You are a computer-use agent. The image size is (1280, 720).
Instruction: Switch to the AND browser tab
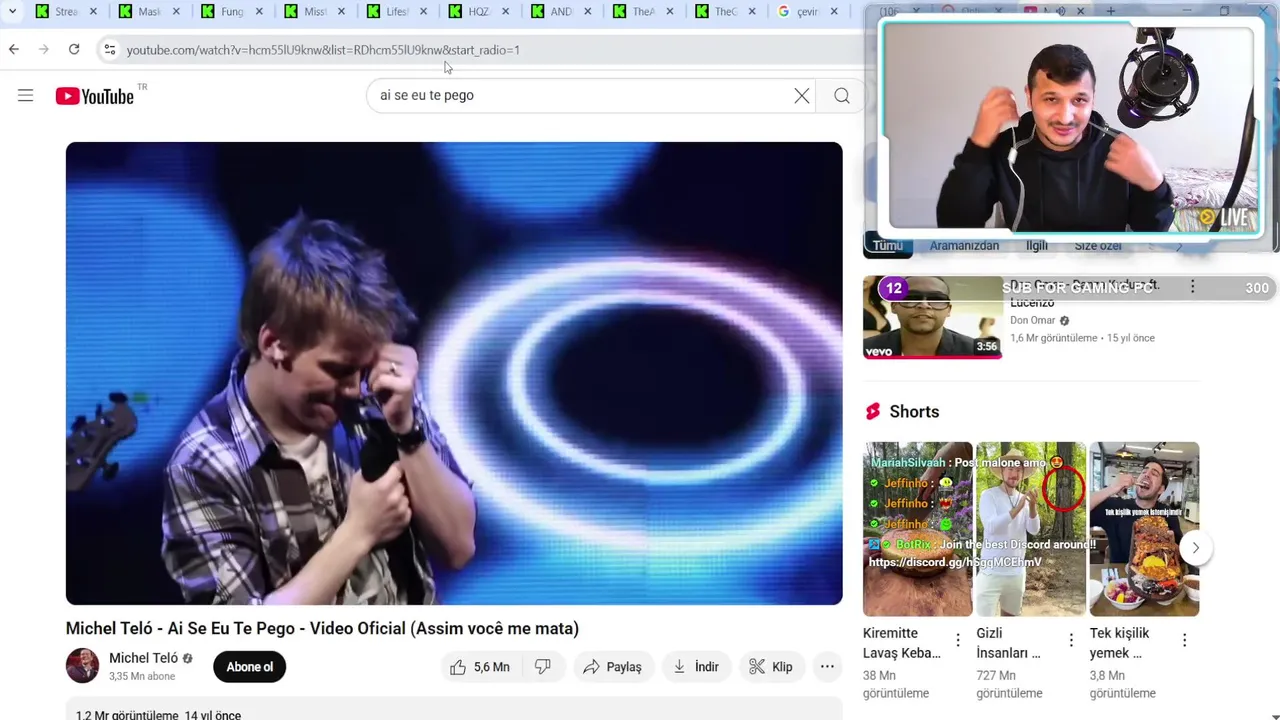click(x=561, y=12)
